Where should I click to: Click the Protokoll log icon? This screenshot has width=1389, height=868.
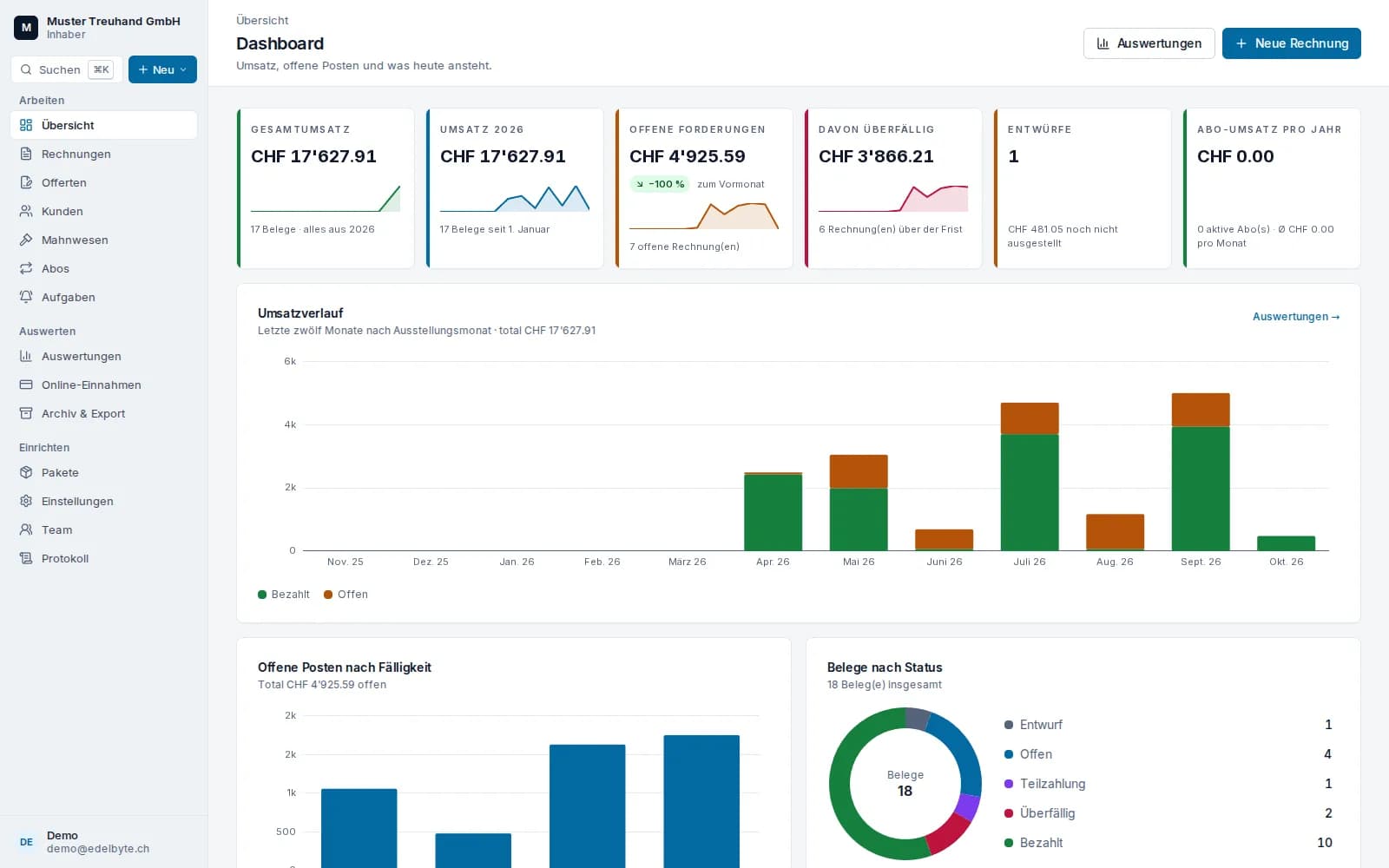[26, 558]
